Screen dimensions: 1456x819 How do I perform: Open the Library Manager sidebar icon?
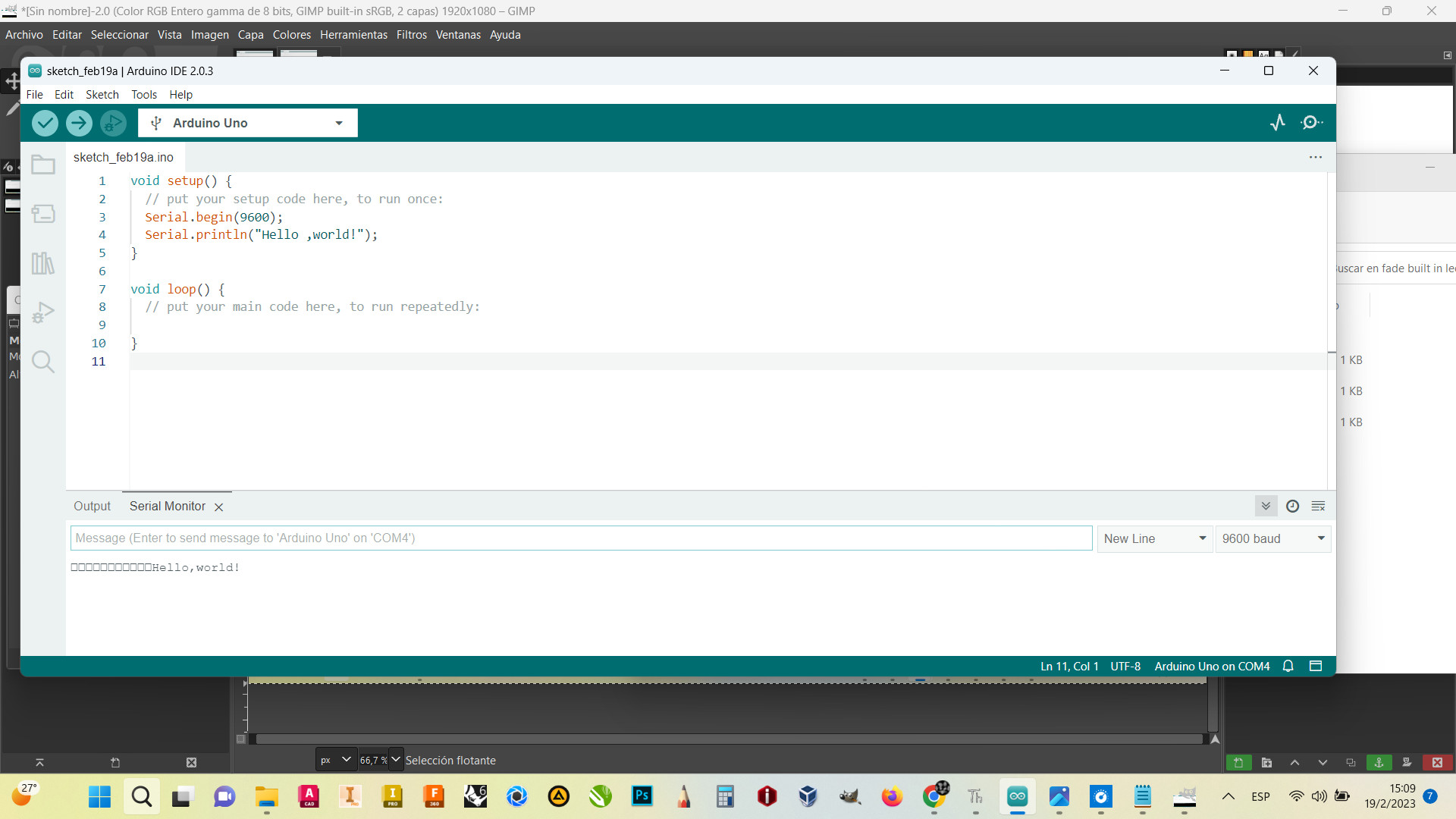pos(43,263)
